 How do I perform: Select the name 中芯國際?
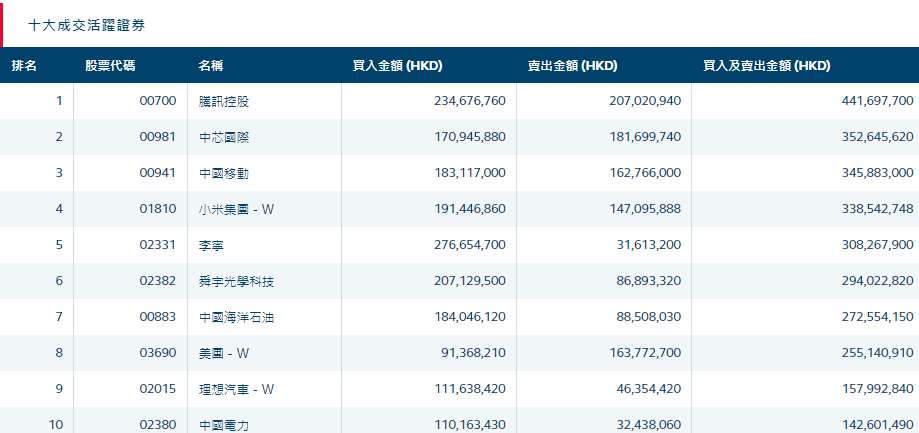(224, 137)
